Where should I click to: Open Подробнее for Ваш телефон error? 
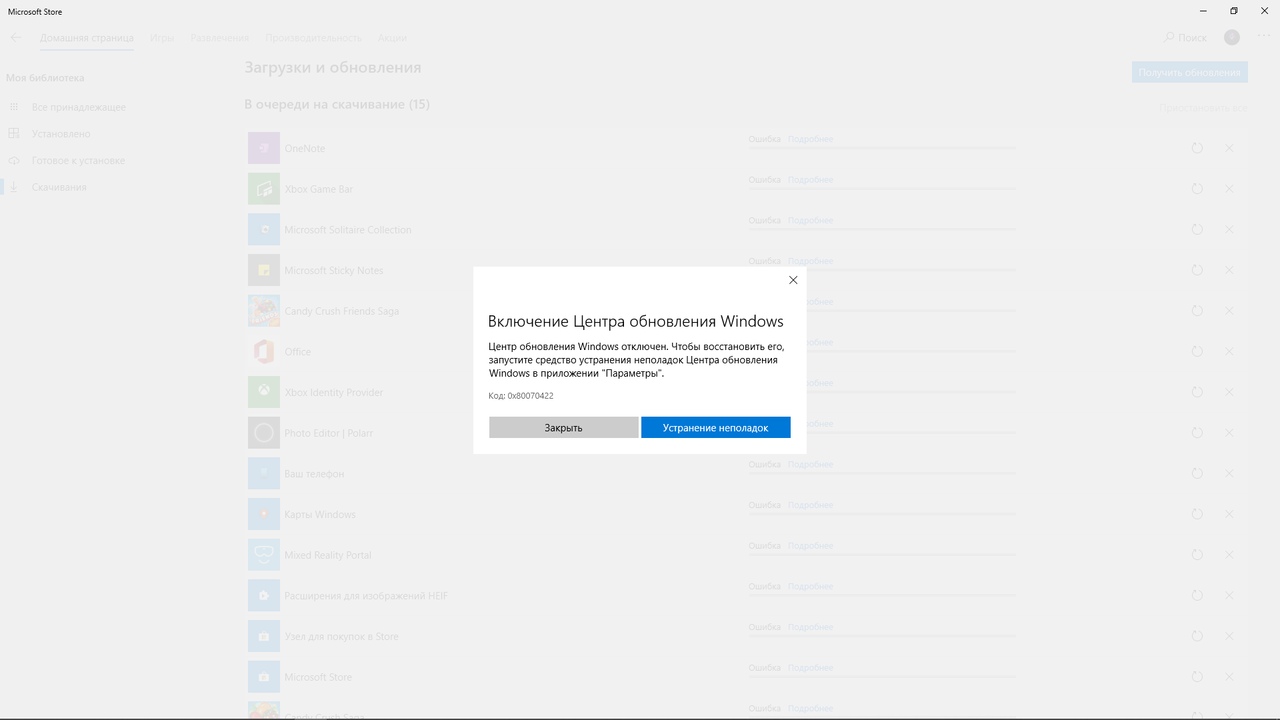click(x=810, y=464)
